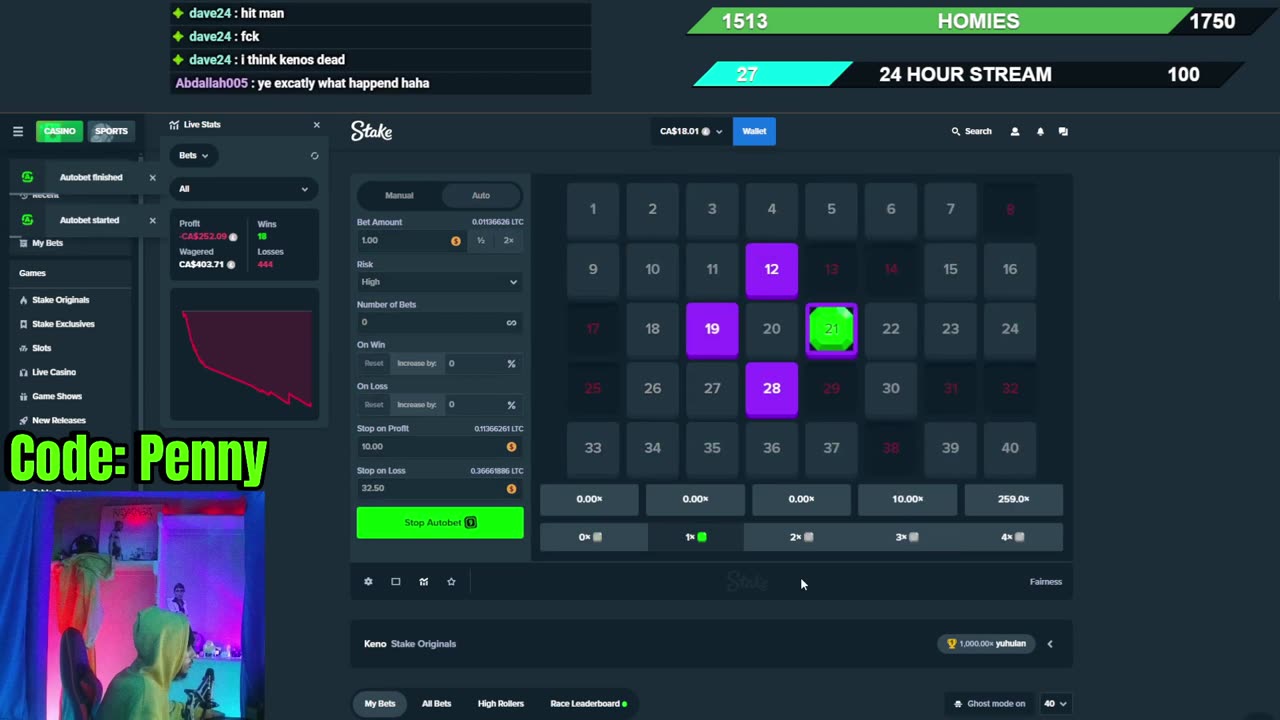Favorite the game with star icon

[451, 581]
